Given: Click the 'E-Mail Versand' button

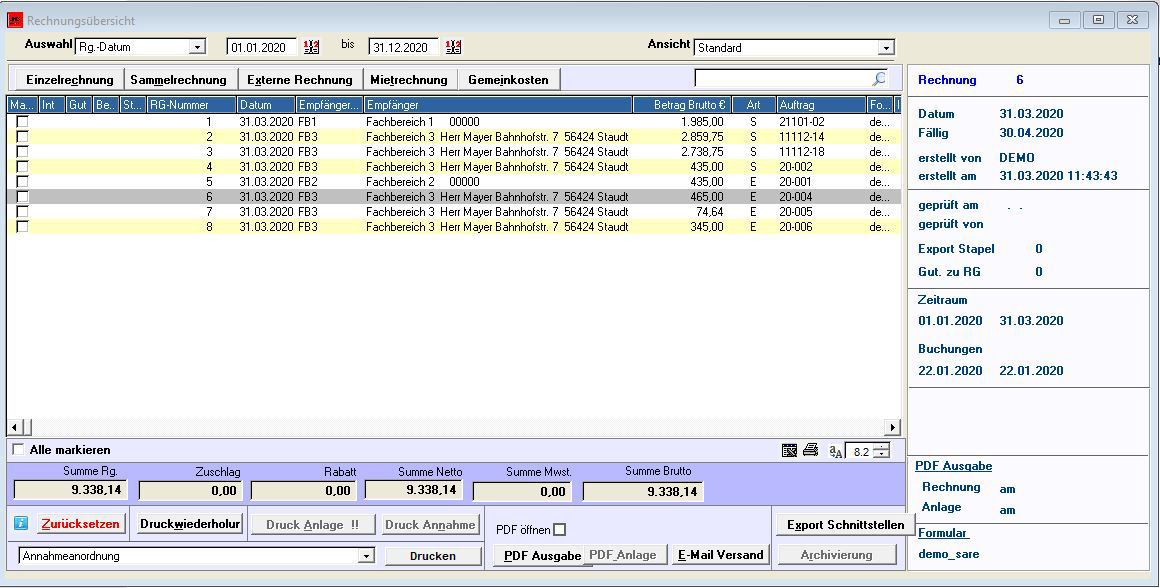Looking at the screenshot, I should tap(720, 555).
